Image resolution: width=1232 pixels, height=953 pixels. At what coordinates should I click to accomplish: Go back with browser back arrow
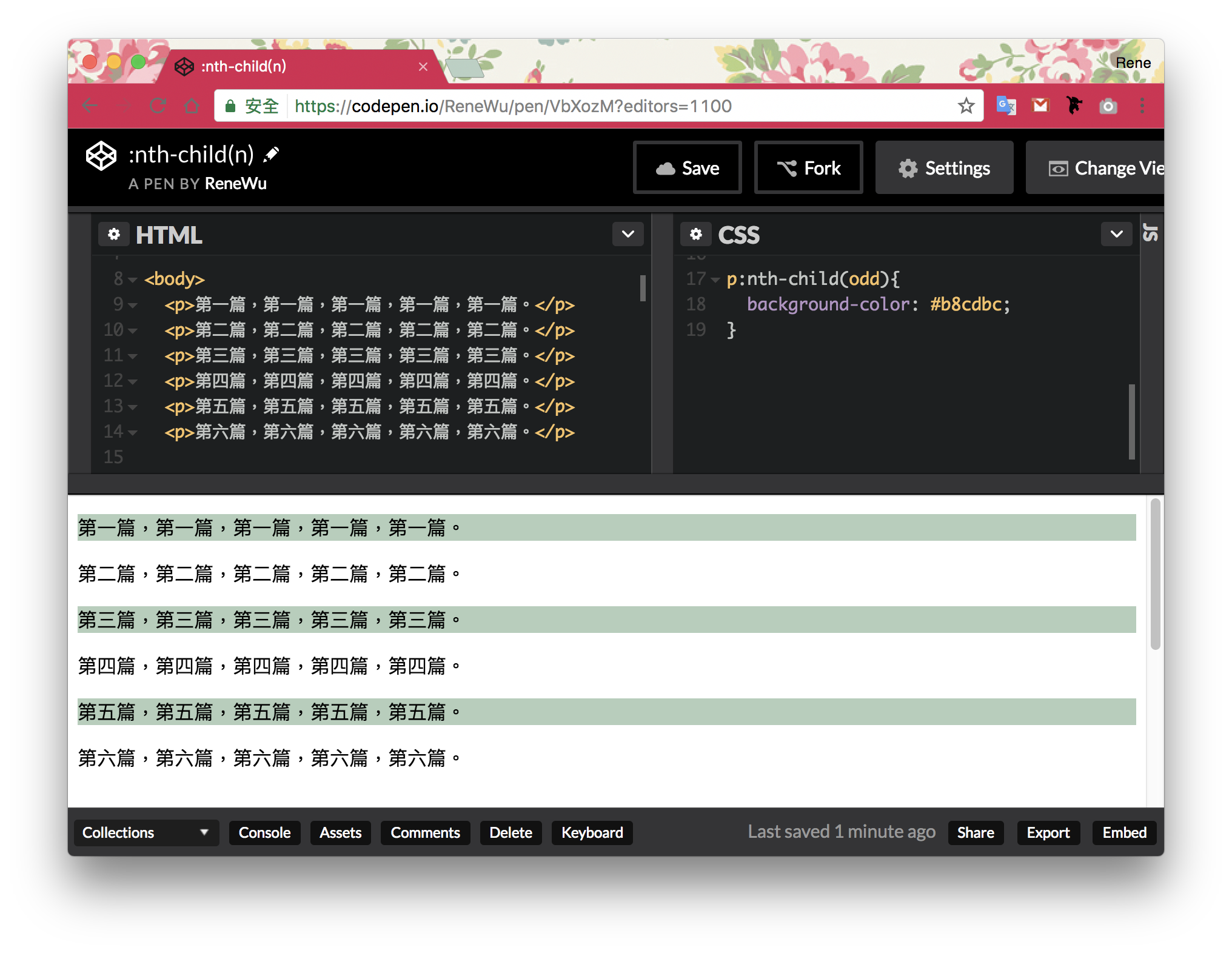(x=90, y=106)
